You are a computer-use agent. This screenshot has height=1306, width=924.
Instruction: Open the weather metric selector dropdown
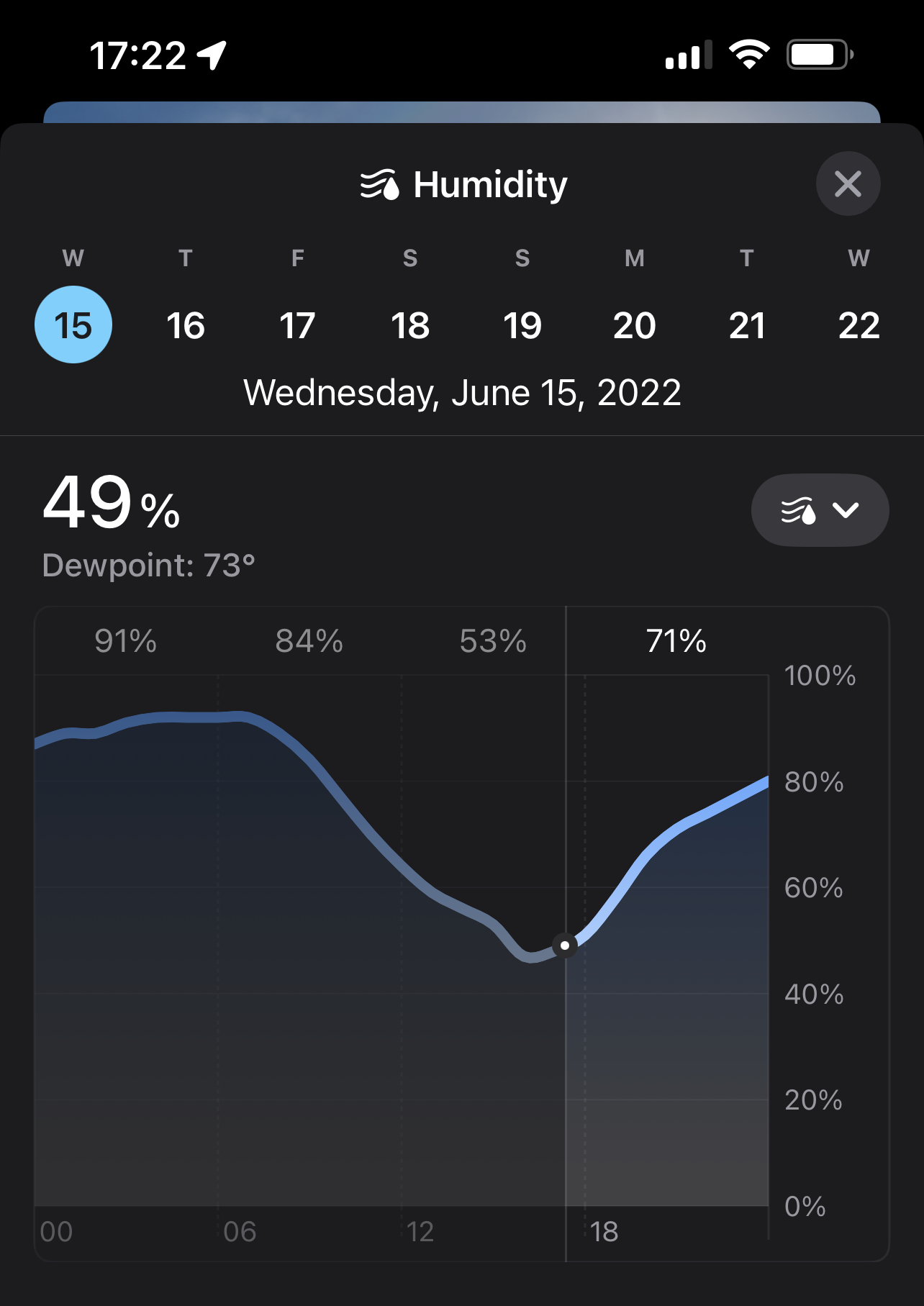coord(820,510)
